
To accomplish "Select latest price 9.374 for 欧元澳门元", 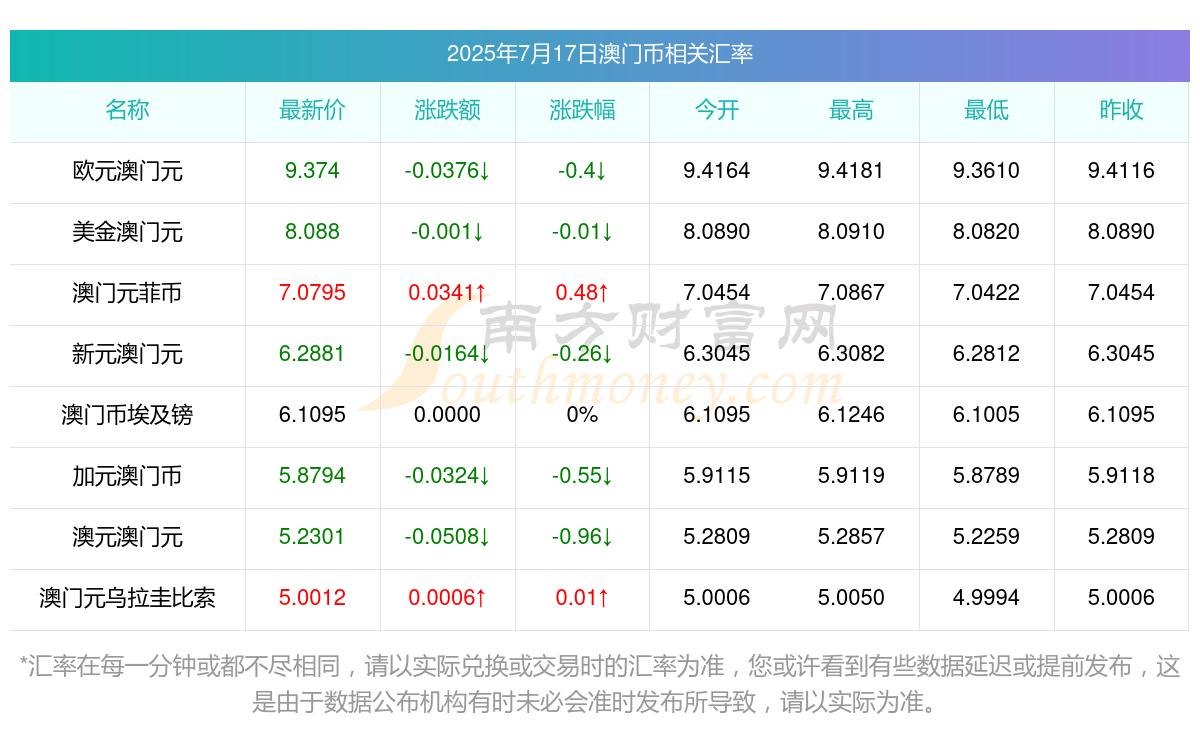I will (x=313, y=171).
